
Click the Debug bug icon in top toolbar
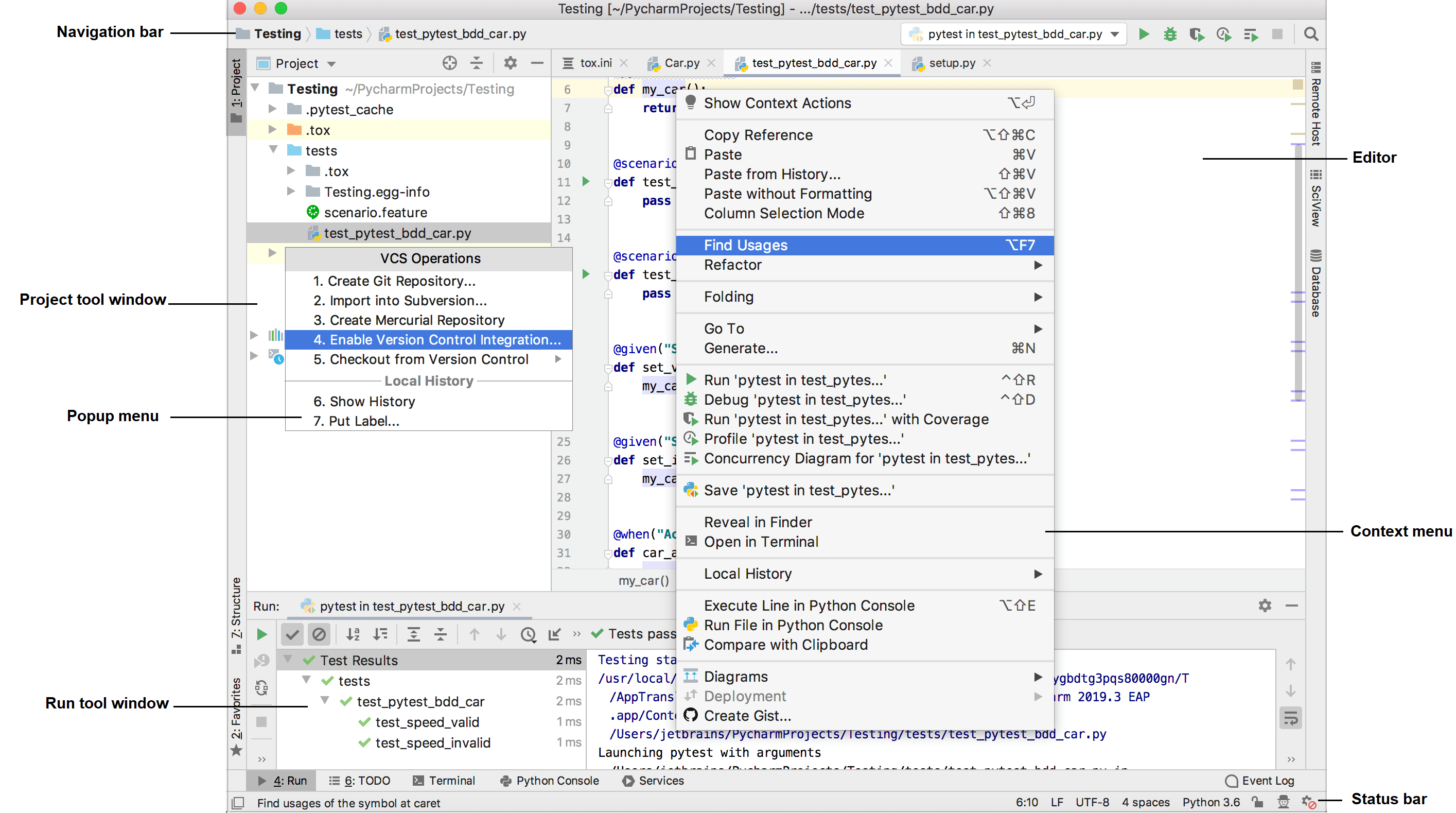pos(1170,34)
